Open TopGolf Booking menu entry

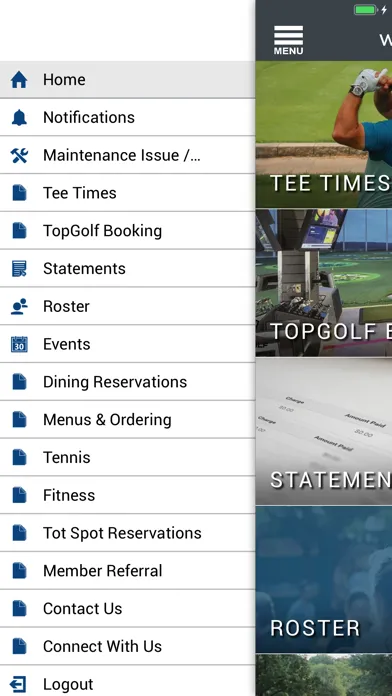click(x=127, y=231)
